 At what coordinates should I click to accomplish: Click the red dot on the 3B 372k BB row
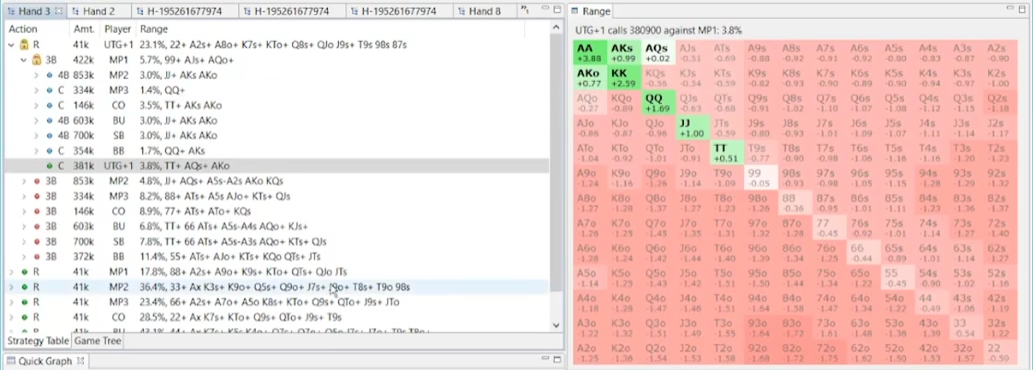[x=37, y=257]
